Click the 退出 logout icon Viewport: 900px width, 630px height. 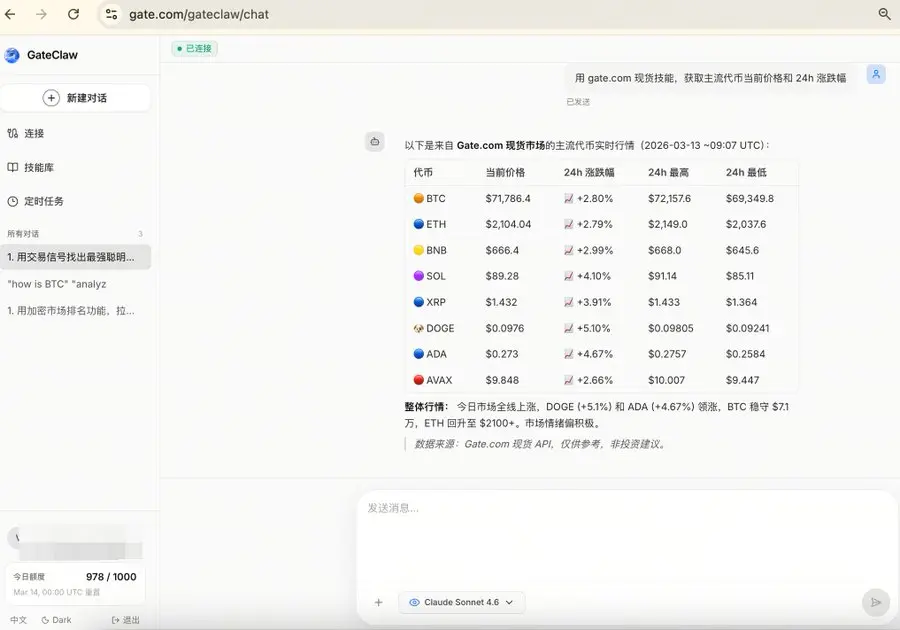click(115, 620)
